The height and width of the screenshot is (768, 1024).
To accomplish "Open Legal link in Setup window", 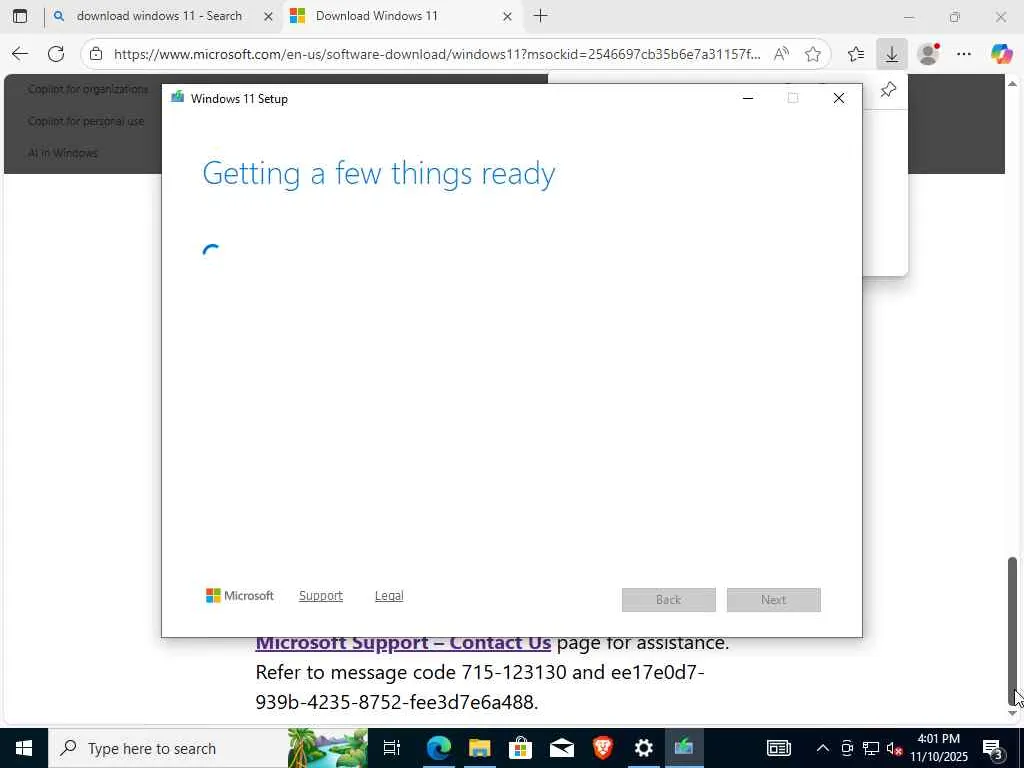I will click(x=389, y=596).
